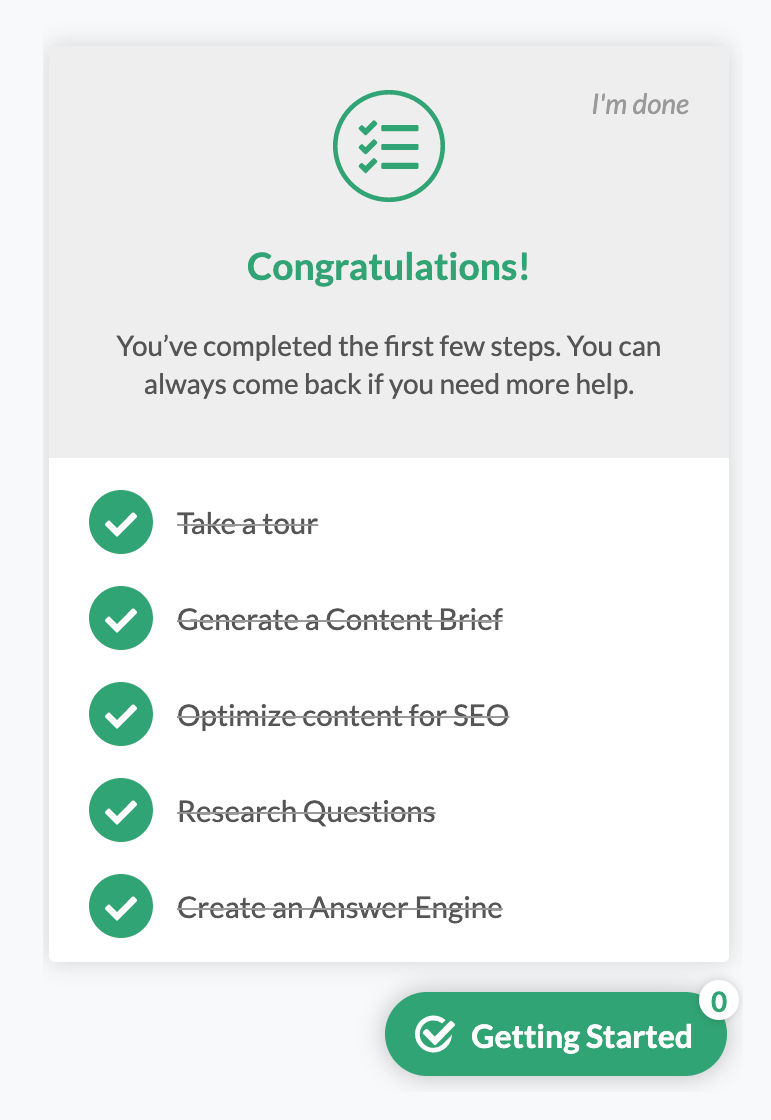Click the checkmark circle next to Optimize content for SEO
Image resolution: width=771 pixels, height=1120 pixels.
pyautogui.click(x=121, y=714)
